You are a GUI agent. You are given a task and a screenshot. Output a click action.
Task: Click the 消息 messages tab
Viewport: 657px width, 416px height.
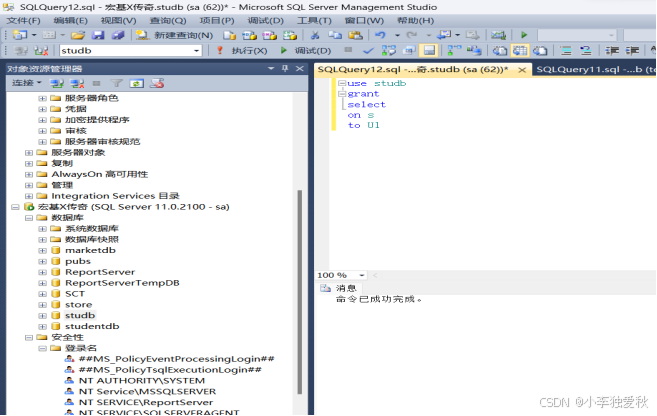pyautogui.click(x=339, y=288)
